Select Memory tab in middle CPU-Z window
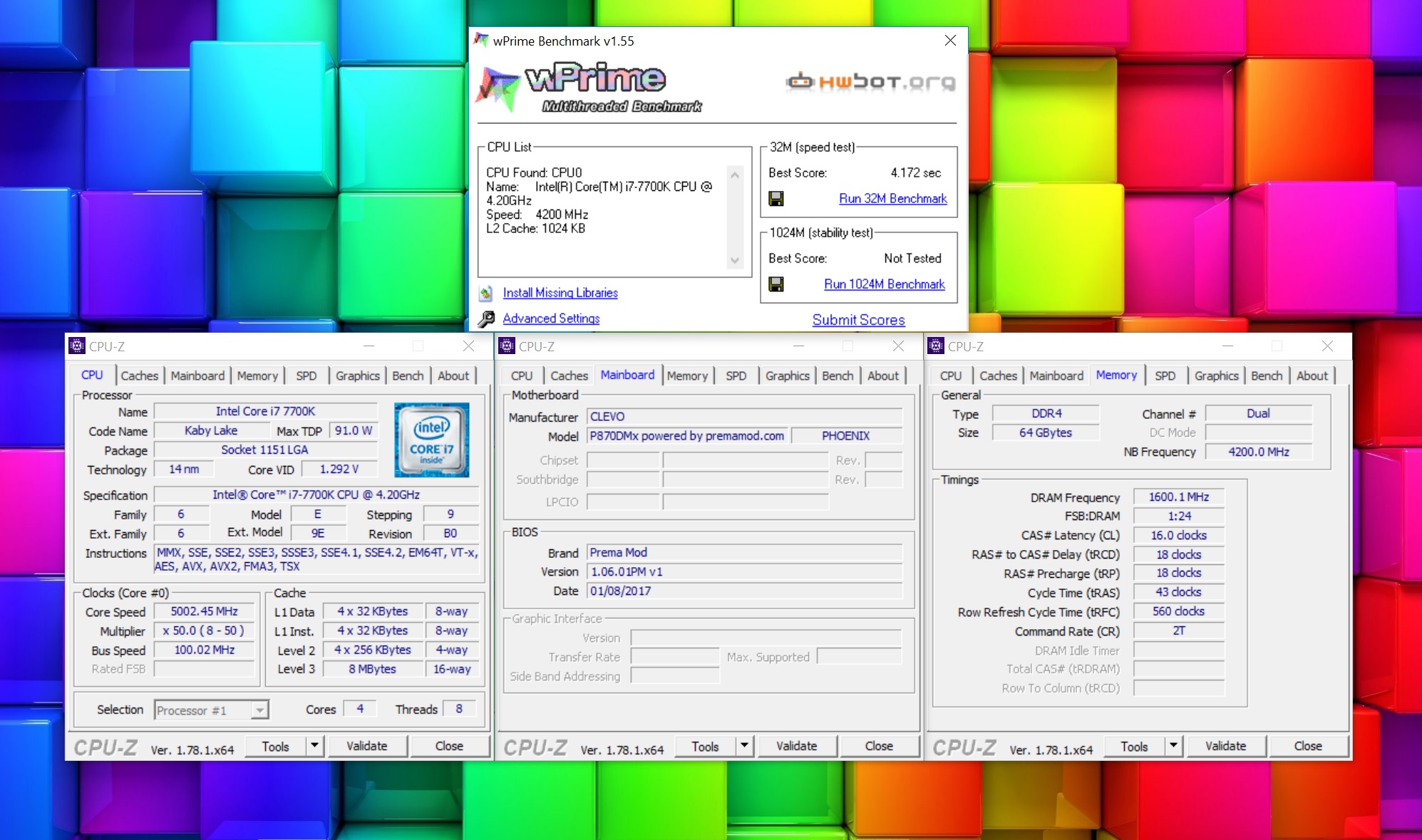The image size is (1422, 840). 687,375
